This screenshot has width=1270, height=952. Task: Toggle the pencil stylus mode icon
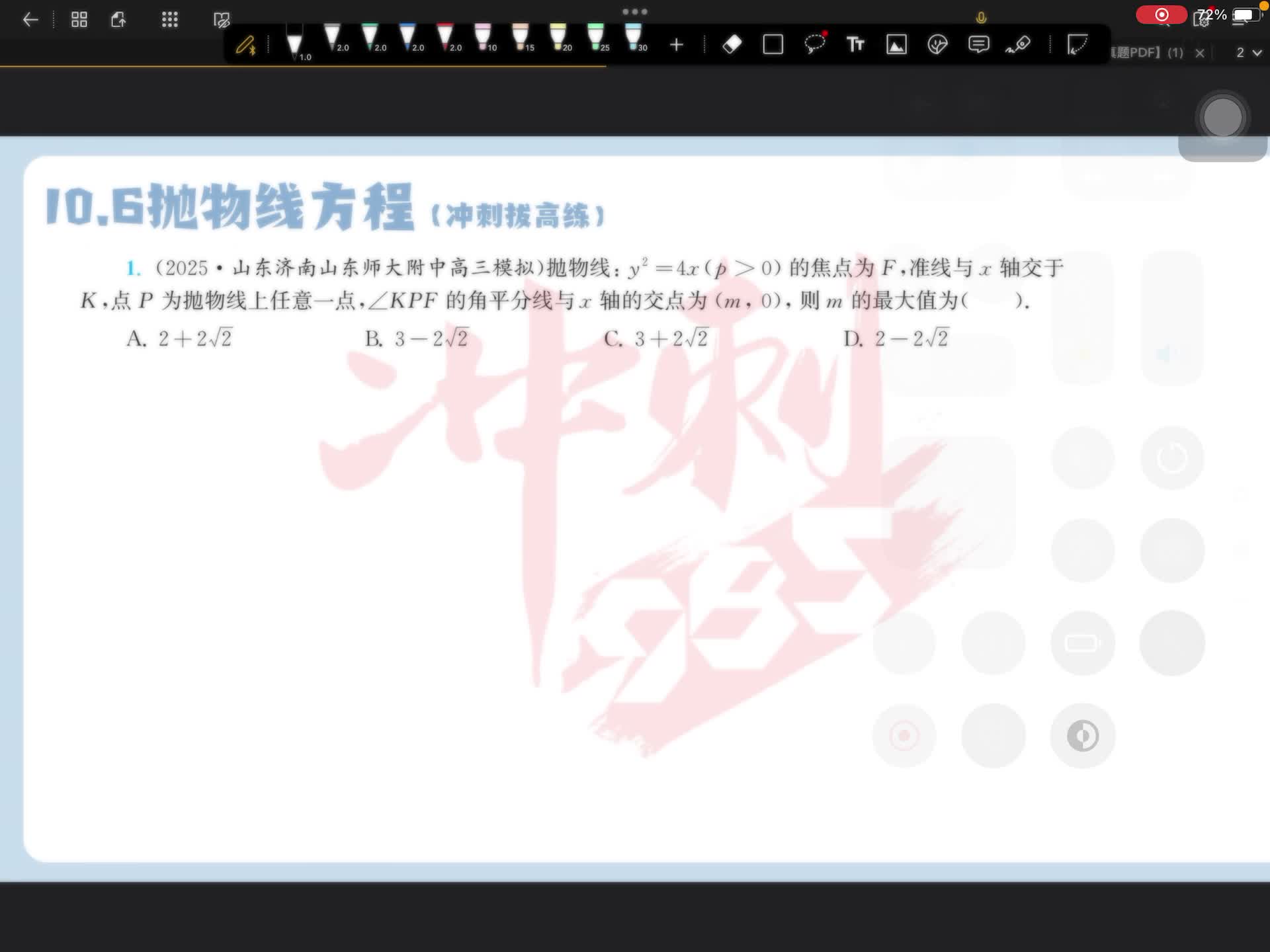tap(246, 44)
